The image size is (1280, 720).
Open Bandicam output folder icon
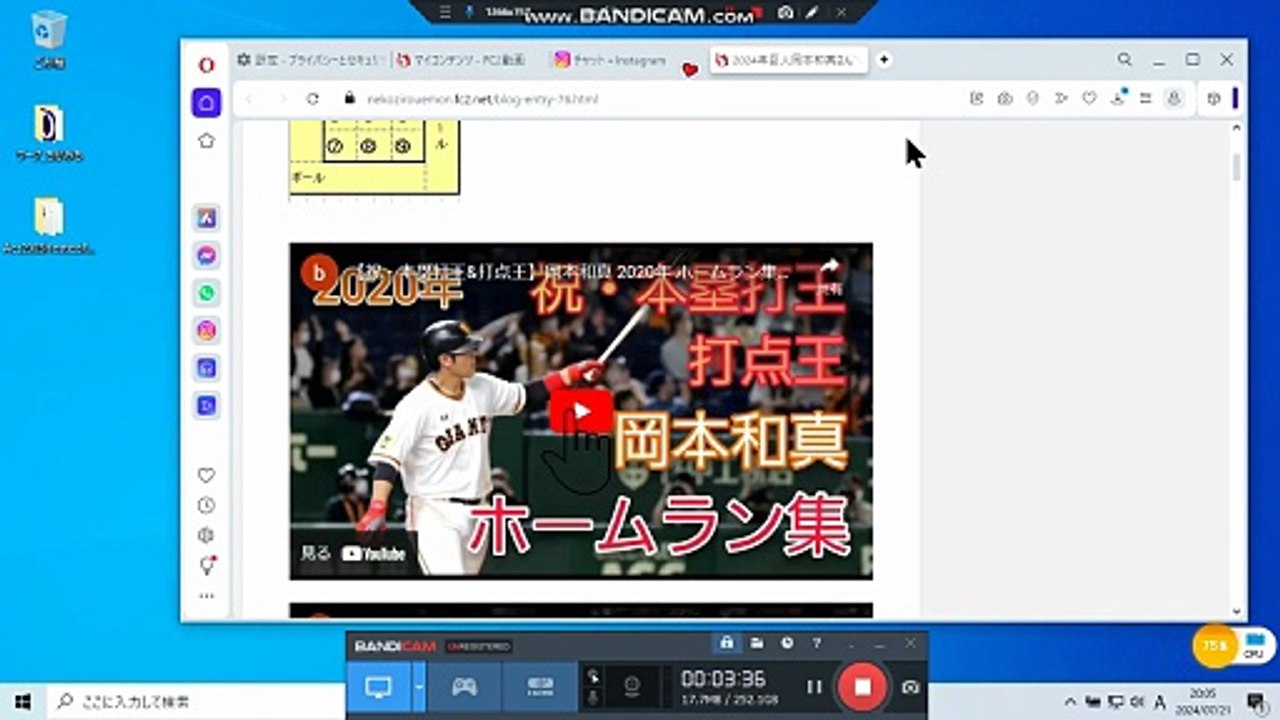coord(757,643)
